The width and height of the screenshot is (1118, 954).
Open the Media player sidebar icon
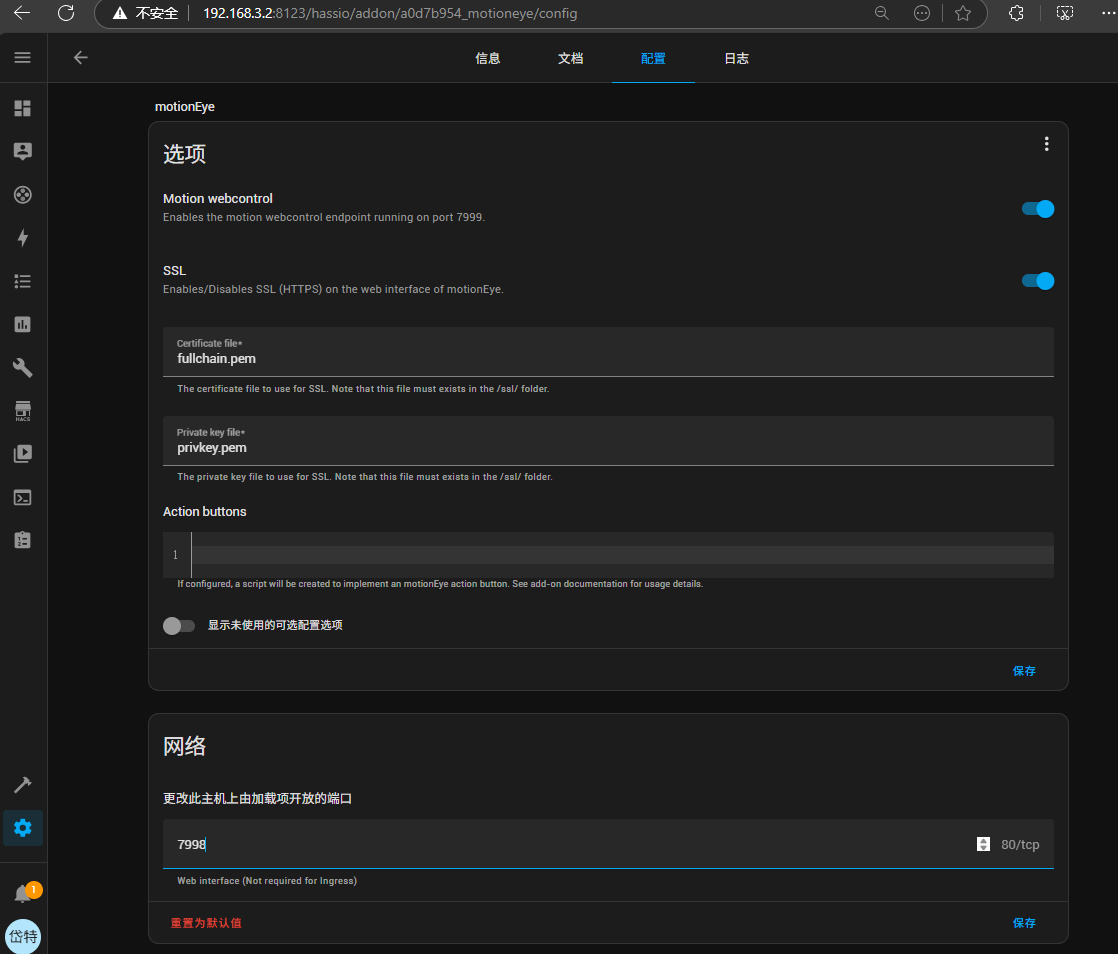point(22,454)
